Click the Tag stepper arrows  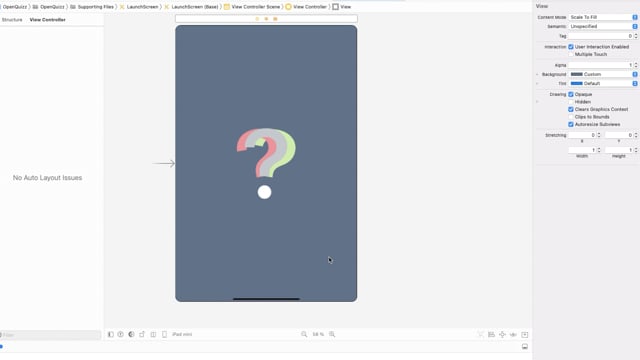point(636,36)
